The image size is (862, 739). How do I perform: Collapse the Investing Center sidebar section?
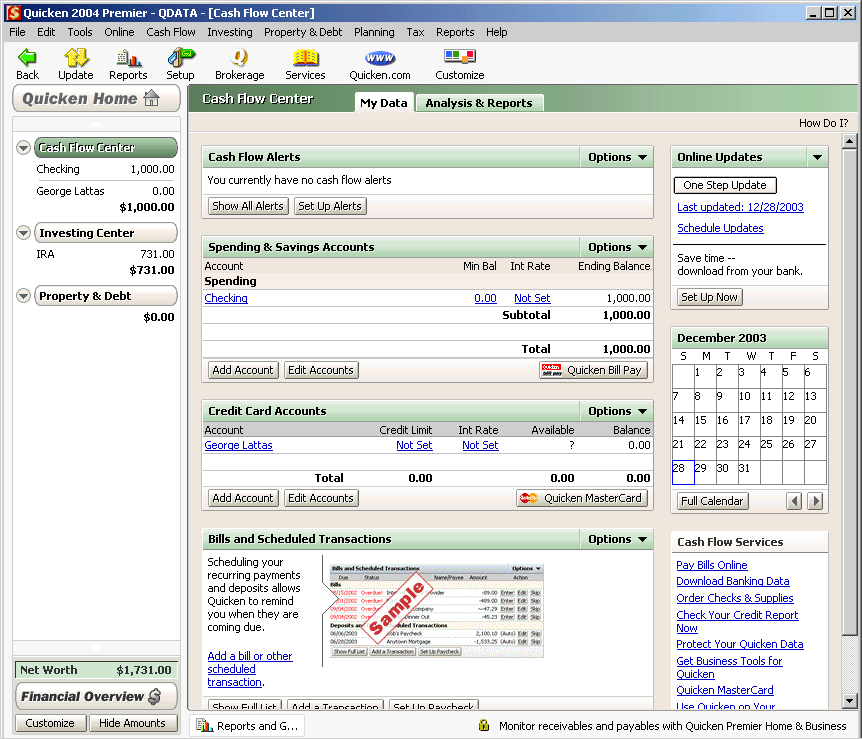pyautogui.click(x=24, y=233)
